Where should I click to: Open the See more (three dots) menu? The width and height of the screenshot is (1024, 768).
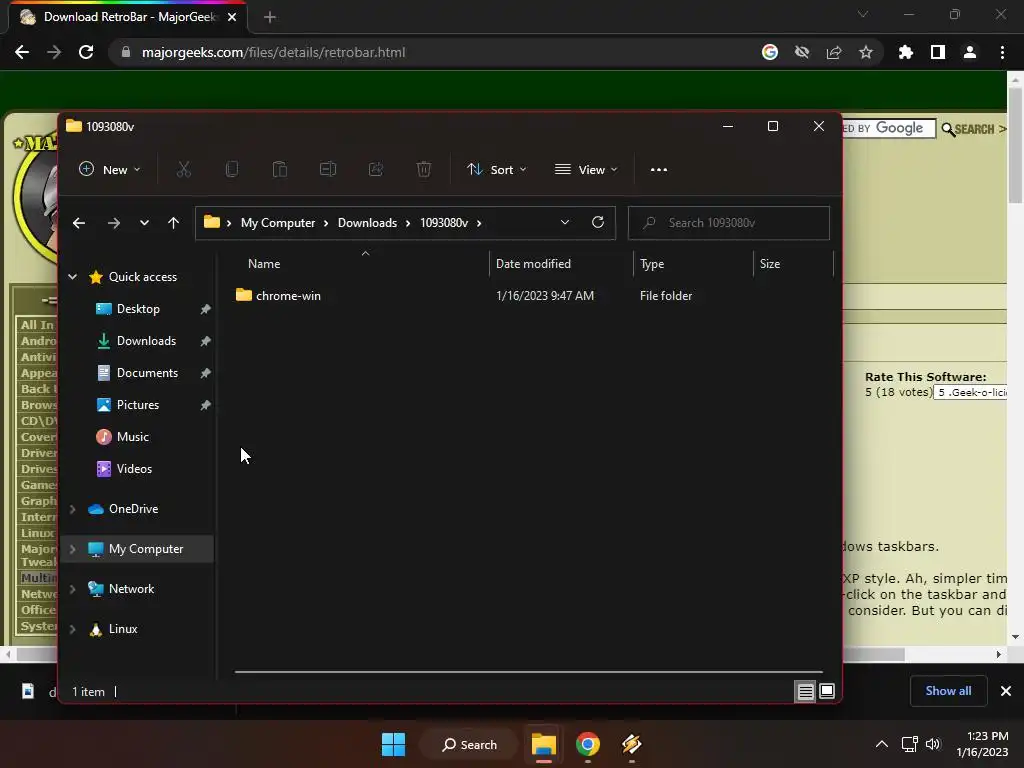click(x=659, y=170)
